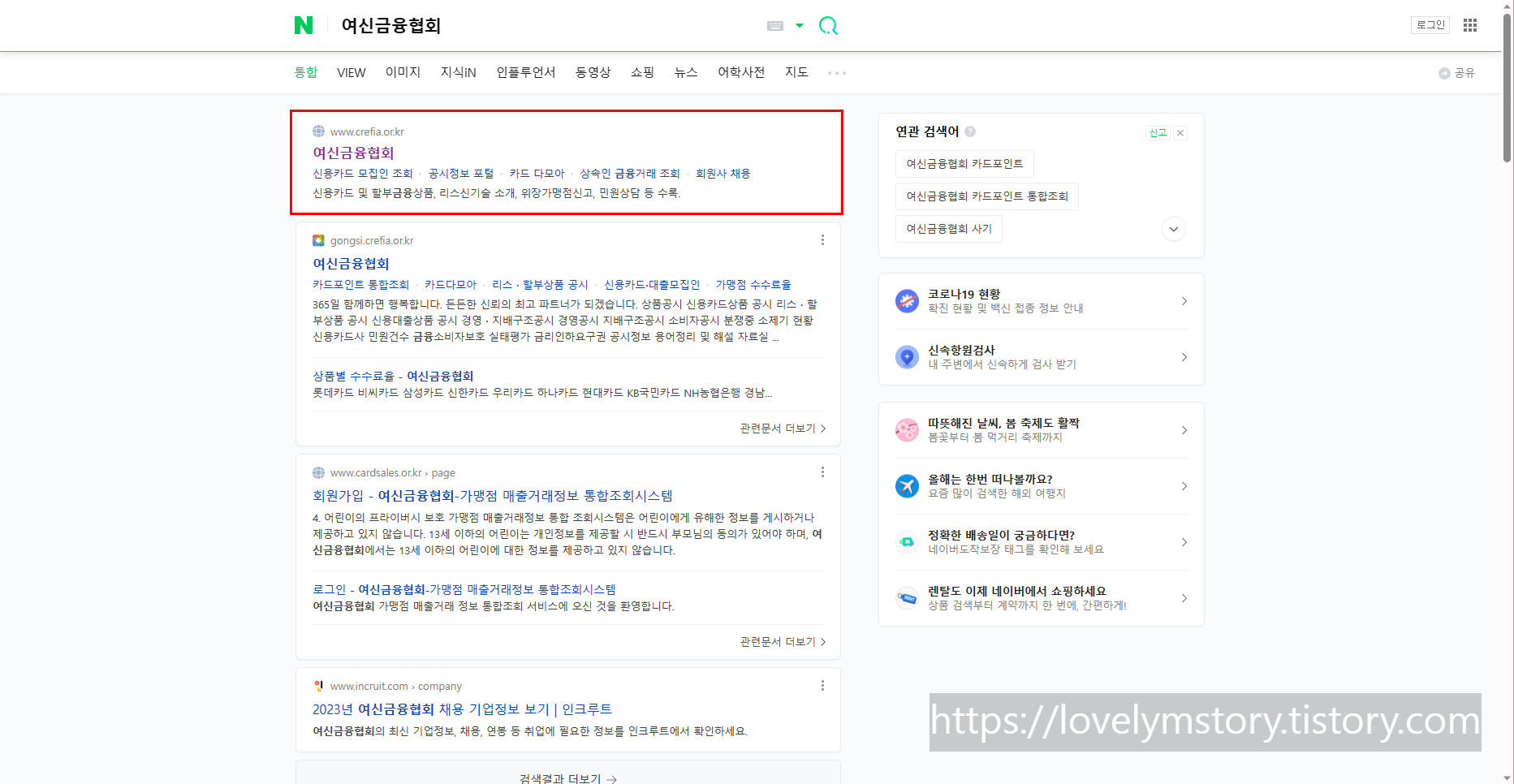Open the on-screen keyboard icon
Screen dimensions: 1514x784
(x=775, y=26)
